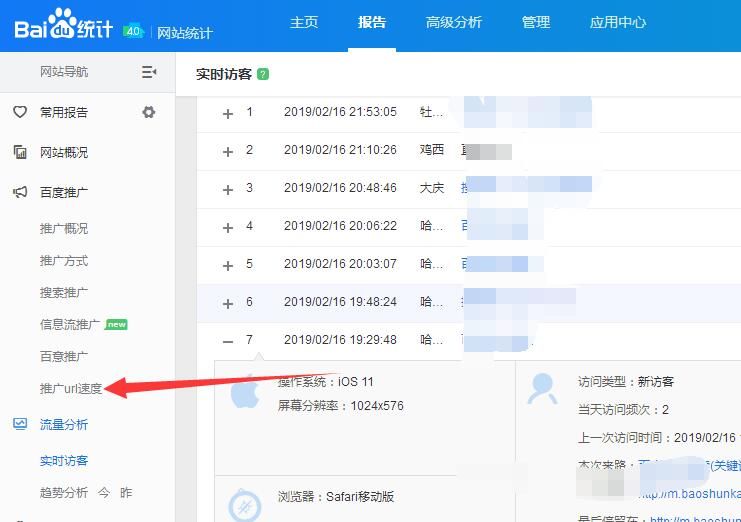Open 推广url速度 in the sidebar

pyautogui.click(x=71, y=388)
